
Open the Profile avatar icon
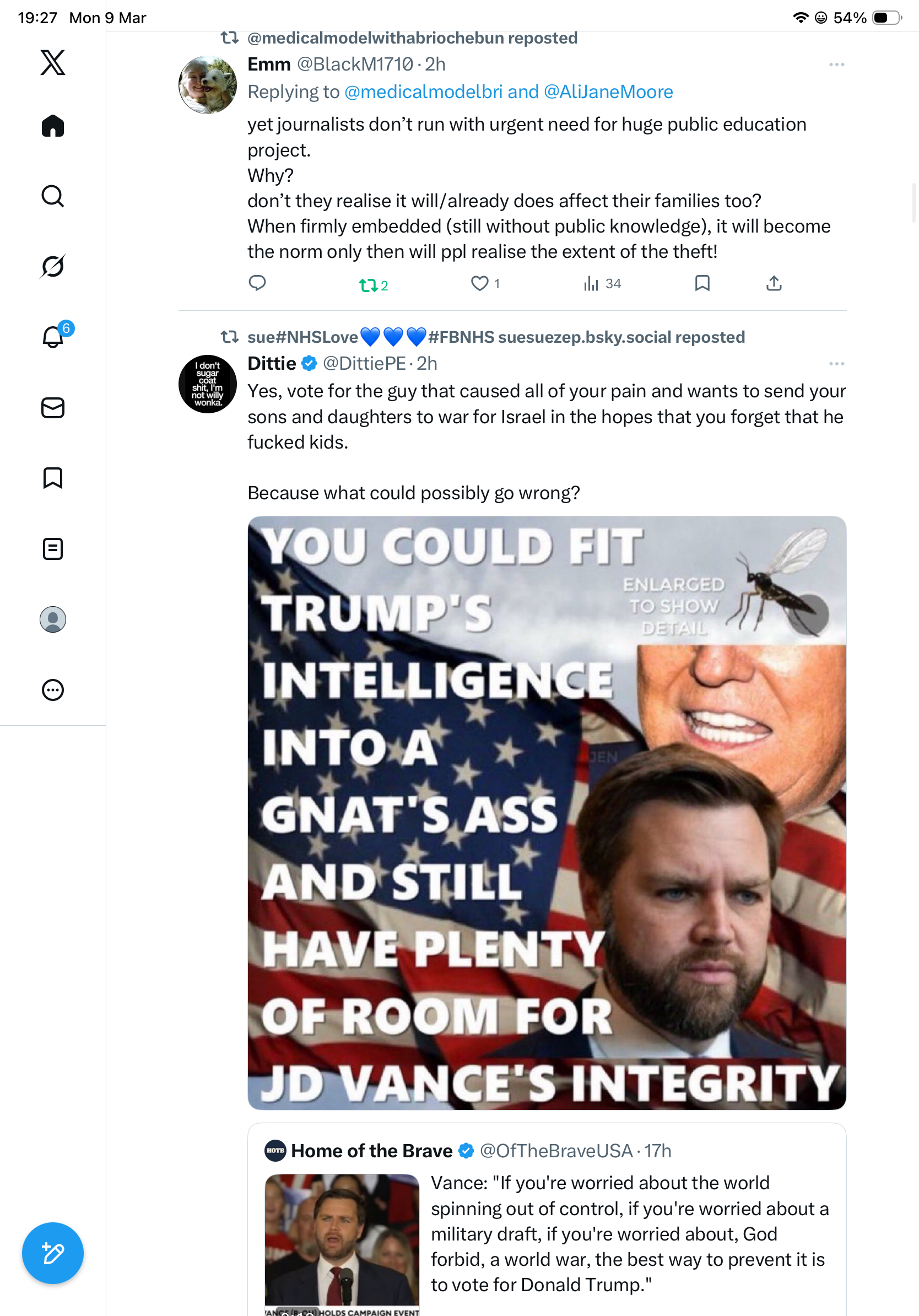pyautogui.click(x=53, y=619)
